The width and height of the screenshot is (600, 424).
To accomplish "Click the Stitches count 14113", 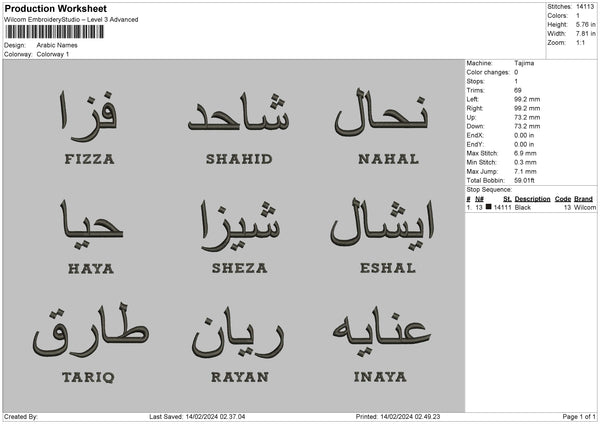I will (x=585, y=7).
